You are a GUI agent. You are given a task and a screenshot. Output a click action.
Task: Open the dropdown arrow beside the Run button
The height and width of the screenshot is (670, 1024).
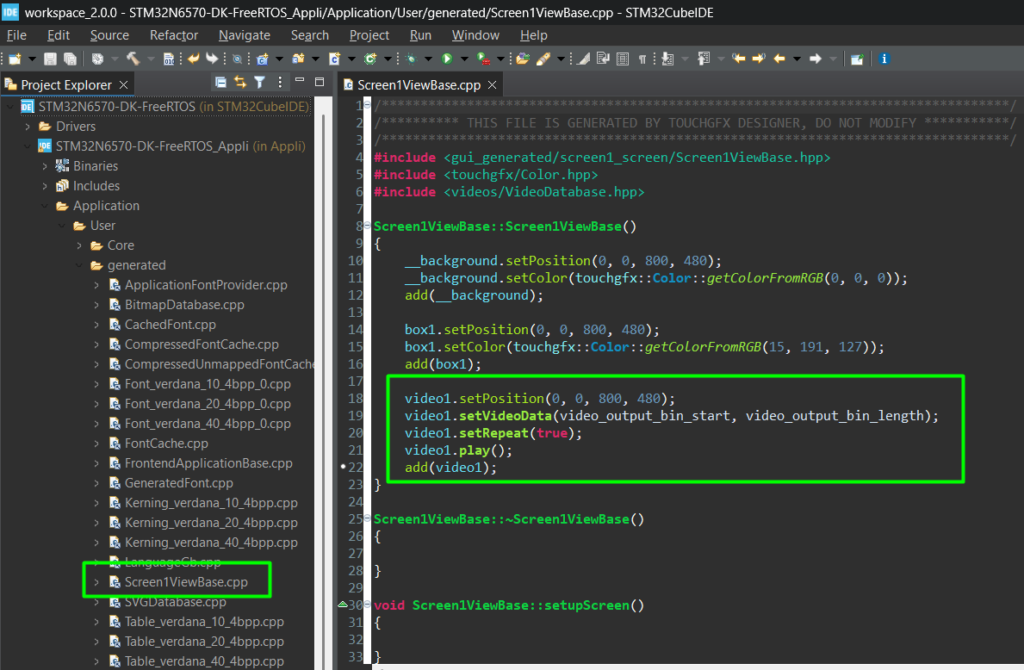pyautogui.click(x=463, y=59)
